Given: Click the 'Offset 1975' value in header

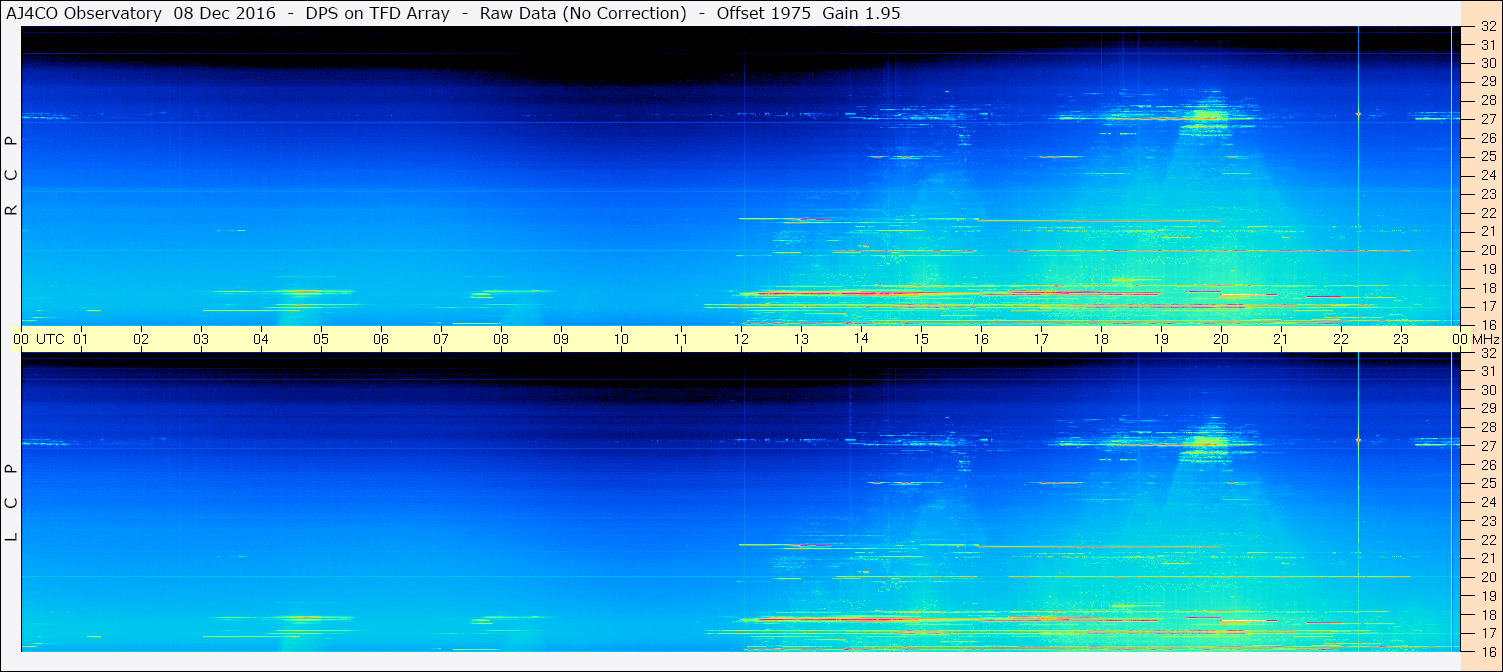Looking at the screenshot, I should point(764,13).
